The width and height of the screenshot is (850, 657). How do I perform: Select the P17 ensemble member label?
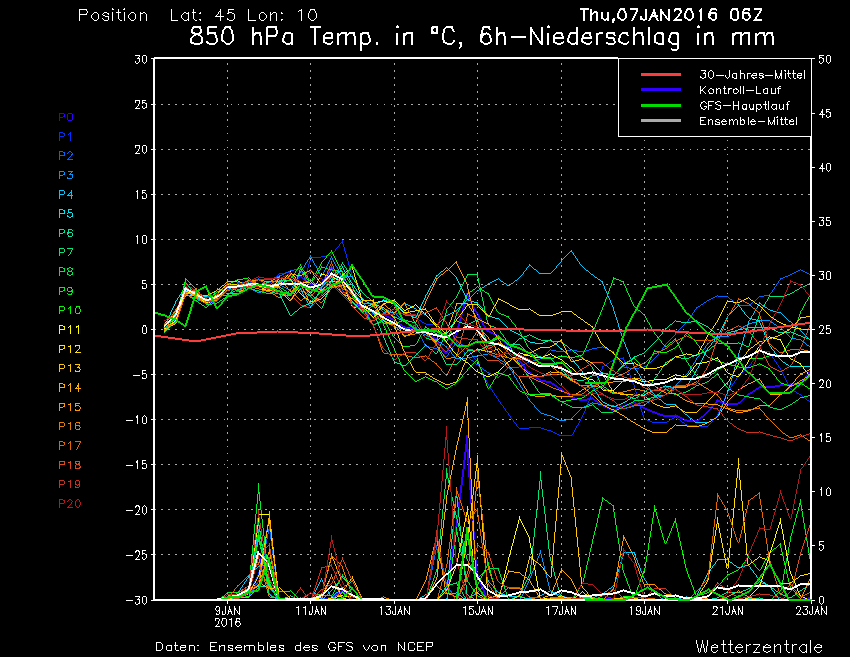(69, 445)
